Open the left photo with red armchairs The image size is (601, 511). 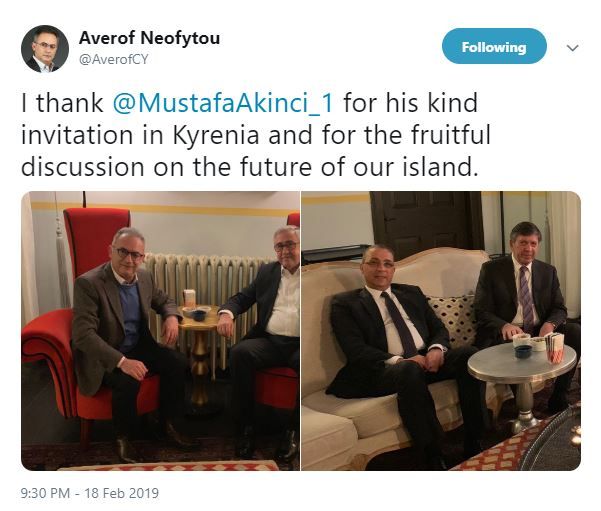click(160, 331)
